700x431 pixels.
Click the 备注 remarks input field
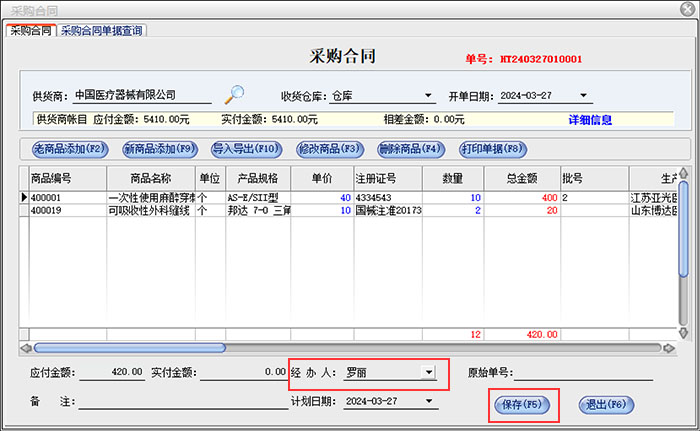click(x=180, y=402)
